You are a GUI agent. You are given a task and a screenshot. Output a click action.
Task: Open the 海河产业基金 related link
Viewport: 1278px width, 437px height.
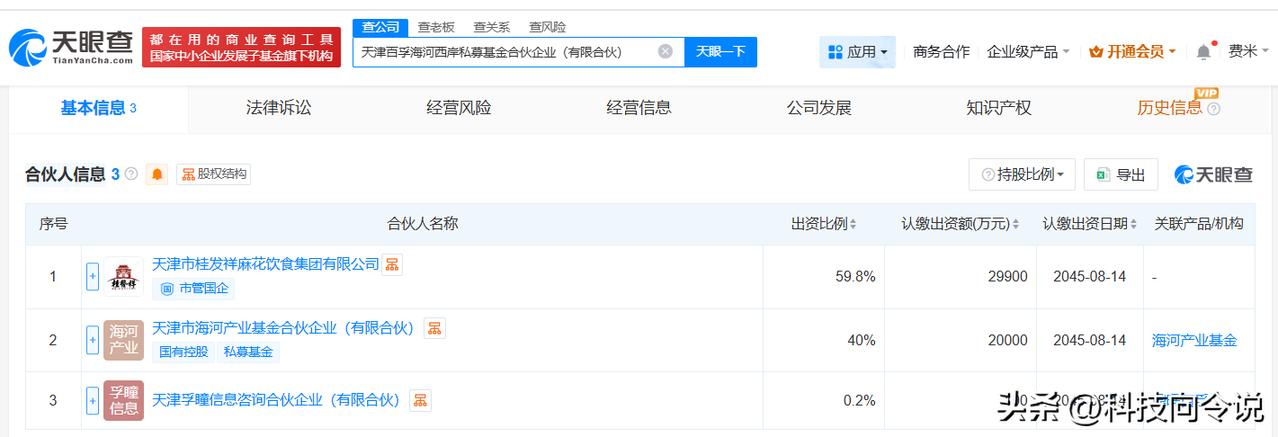click(x=1194, y=340)
